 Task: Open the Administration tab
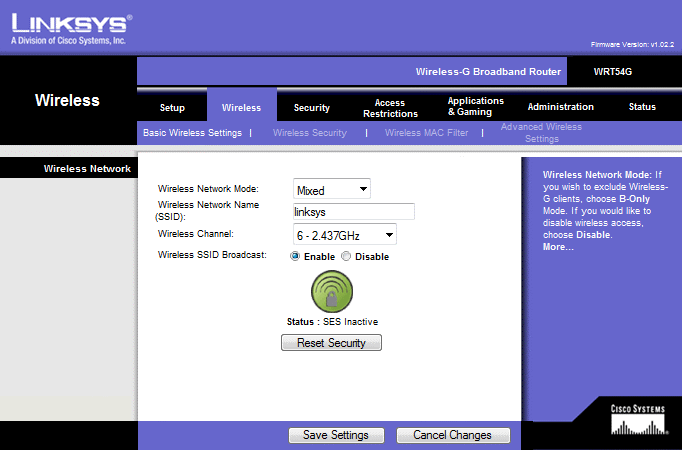[x=561, y=106]
